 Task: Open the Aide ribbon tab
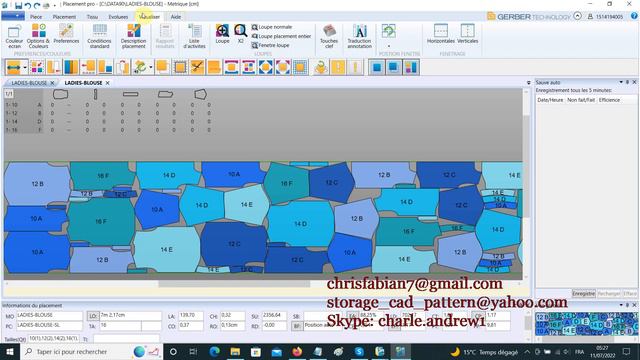tap(176, 17)
